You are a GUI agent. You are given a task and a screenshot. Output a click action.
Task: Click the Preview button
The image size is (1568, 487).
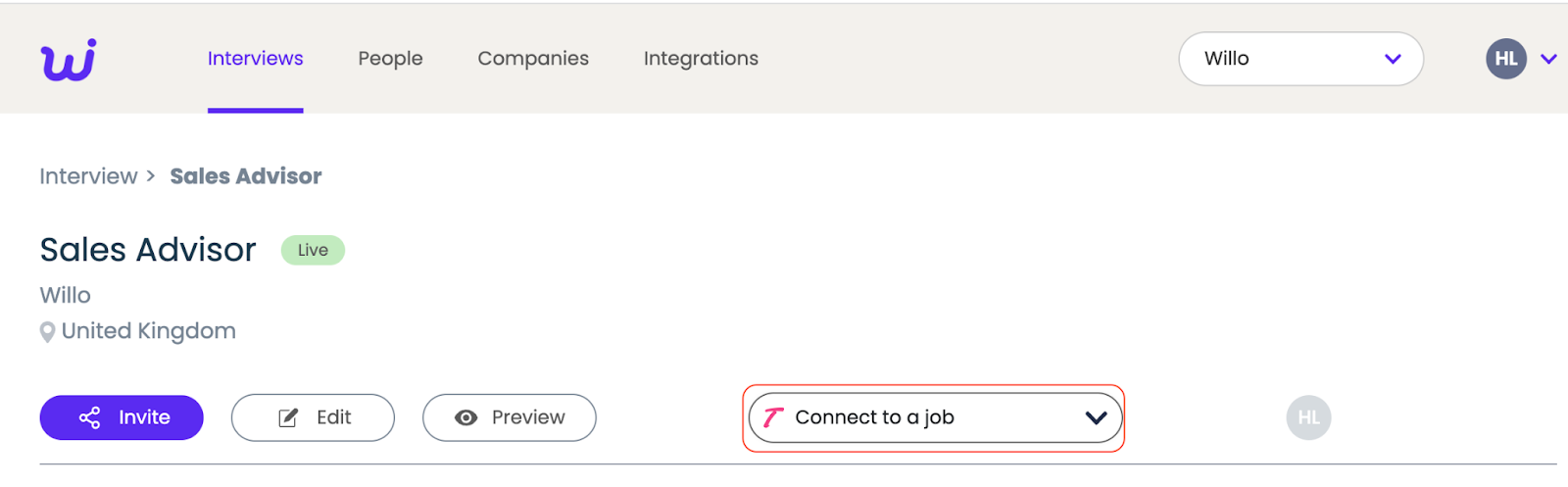tap(510, 418)
